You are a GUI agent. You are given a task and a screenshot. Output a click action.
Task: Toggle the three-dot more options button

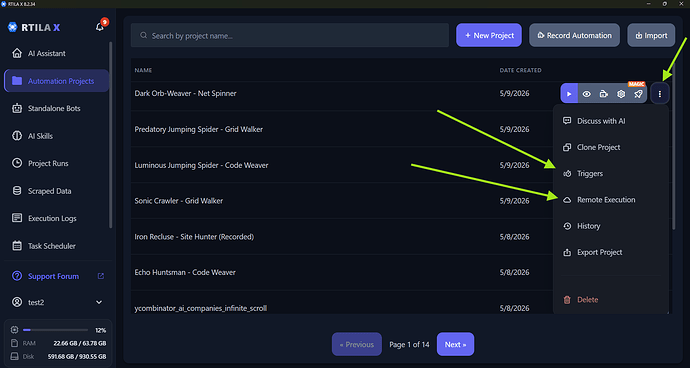pyautogui.click(x=660, y=94)
